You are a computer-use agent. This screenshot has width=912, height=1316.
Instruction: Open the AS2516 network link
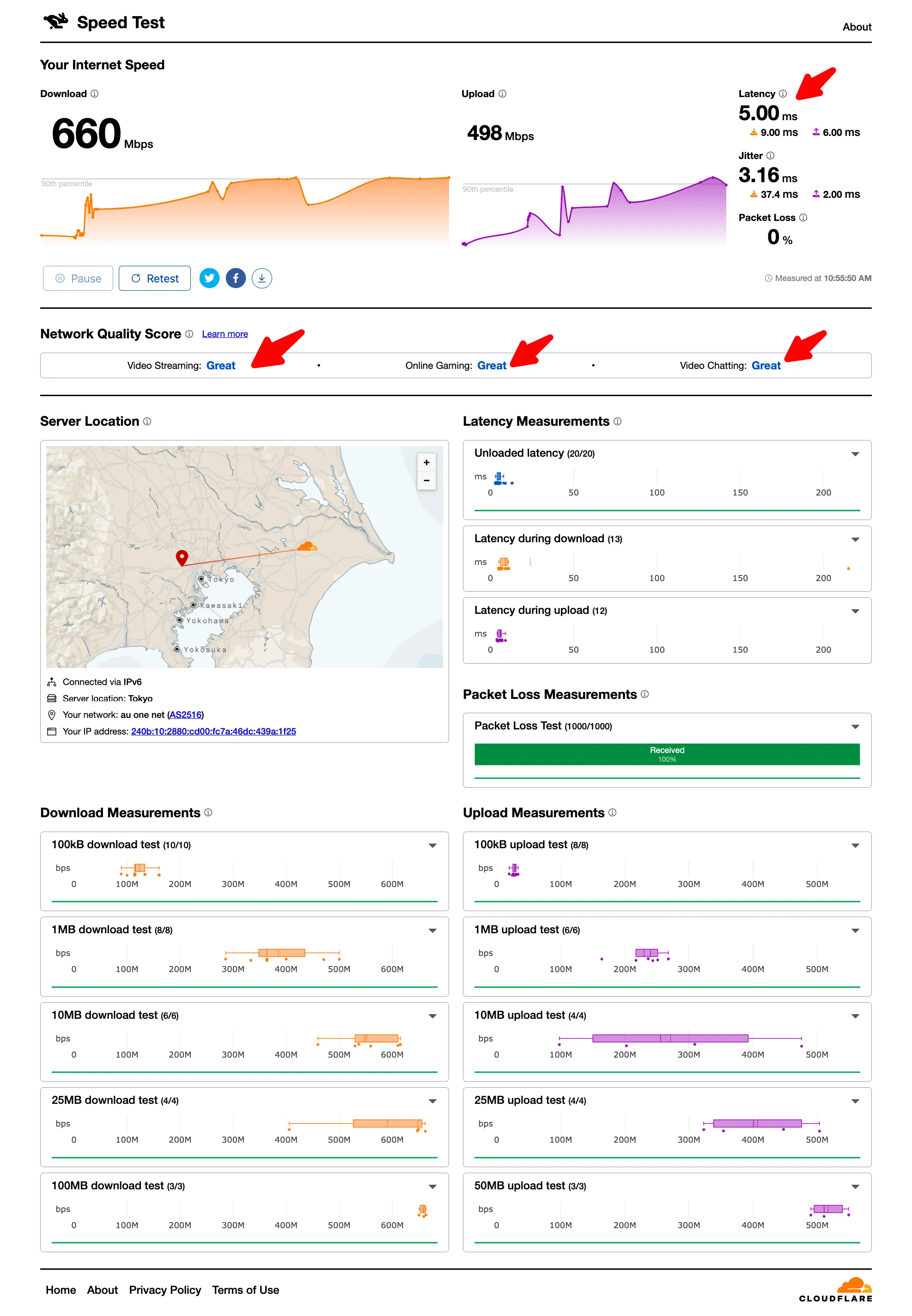click(185, 715)
